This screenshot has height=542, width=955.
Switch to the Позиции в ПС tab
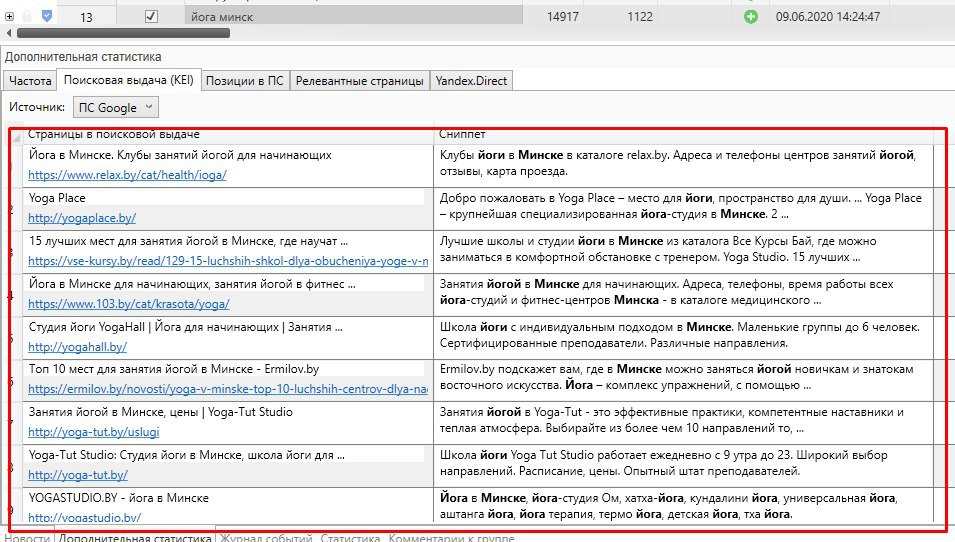click(244, 80)
